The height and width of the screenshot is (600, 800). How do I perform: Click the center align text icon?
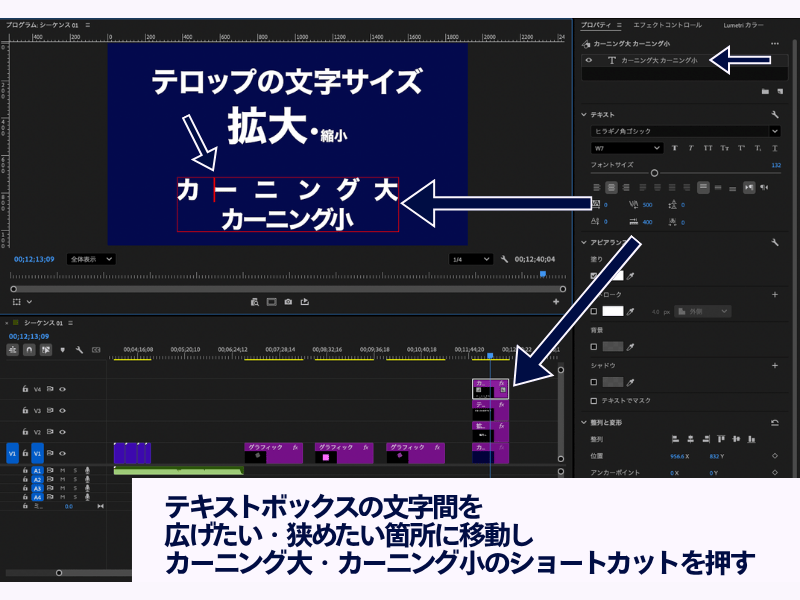(x=611, y=187)
